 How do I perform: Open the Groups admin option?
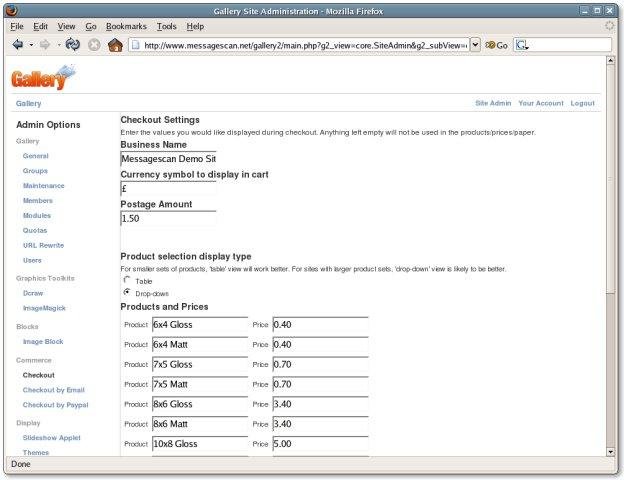(x=35, y=171)
